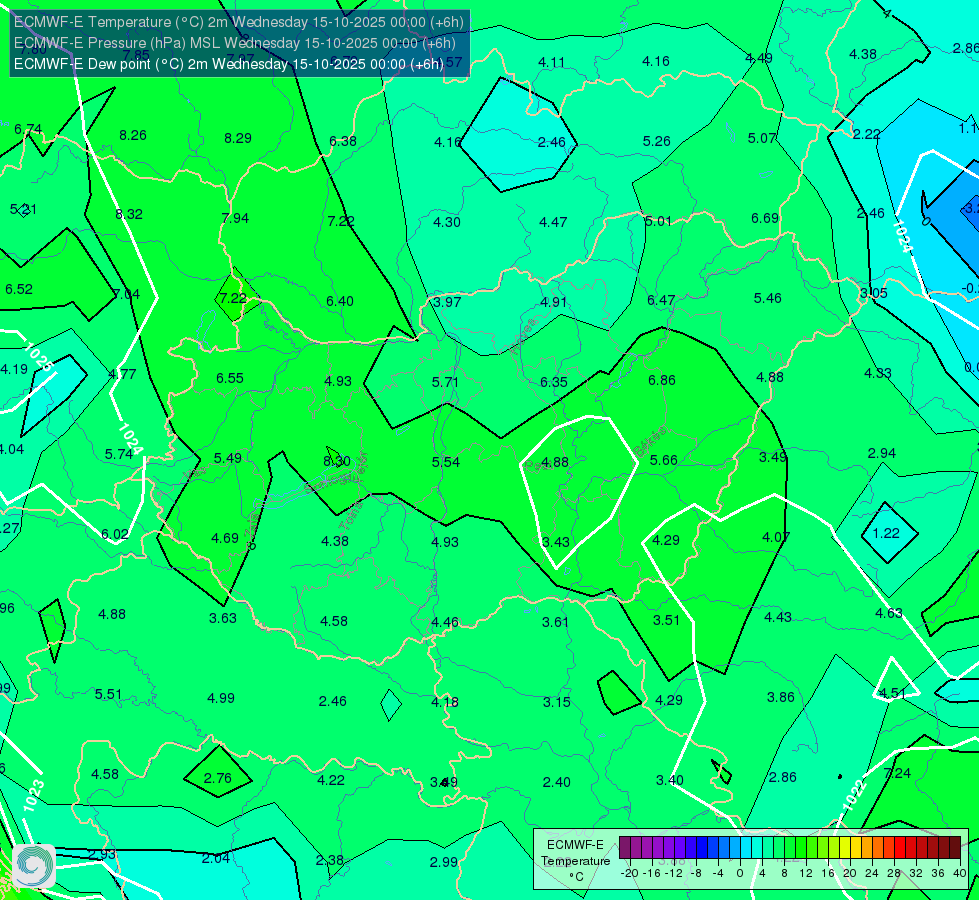The width and height of the screenshot is (979, 900).
Task: Click the 3.43 temperature value
Action: (556, 542)
